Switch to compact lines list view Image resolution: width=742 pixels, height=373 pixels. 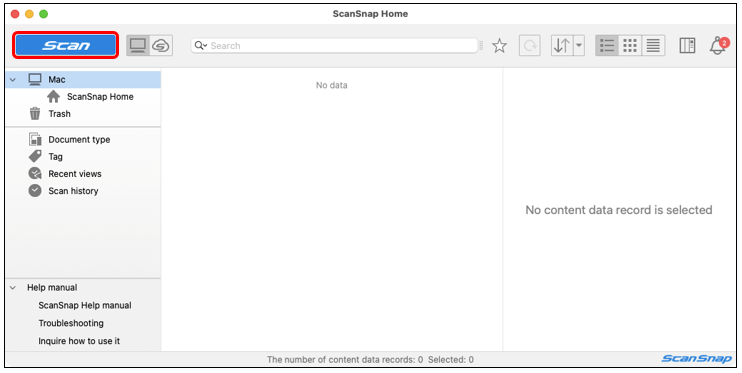pyautogui.click(x=653, y=46)
